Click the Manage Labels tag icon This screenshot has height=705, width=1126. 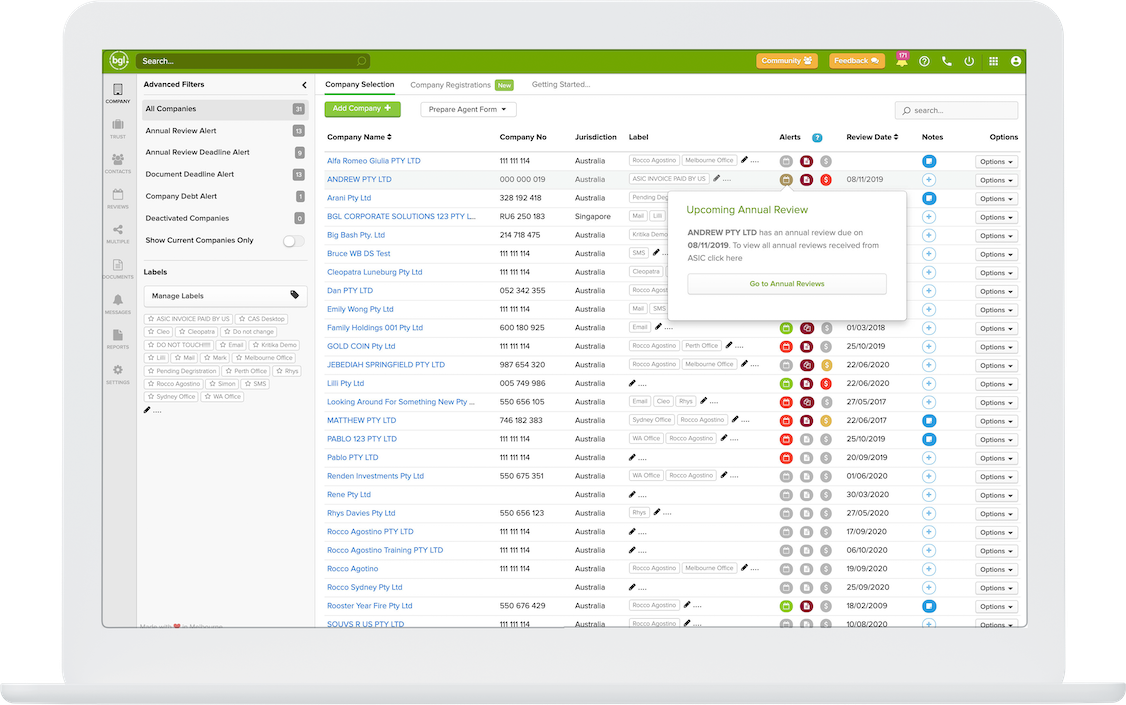click(x=294, y=295)
